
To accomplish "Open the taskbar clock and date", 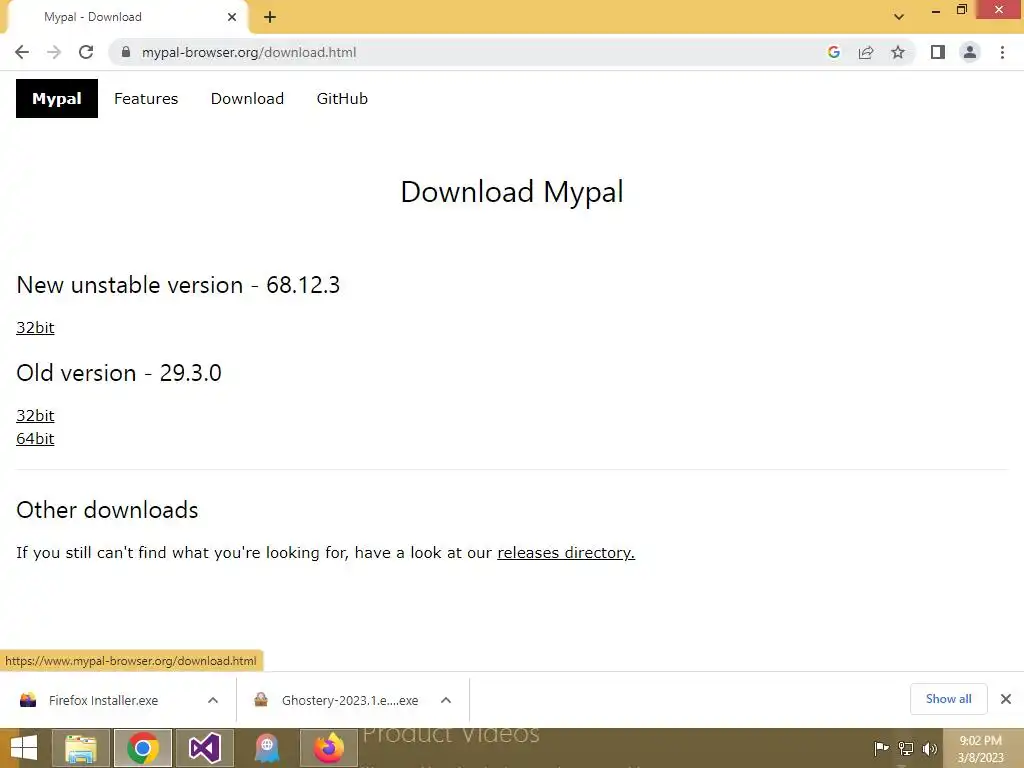I will coord(980,749).
